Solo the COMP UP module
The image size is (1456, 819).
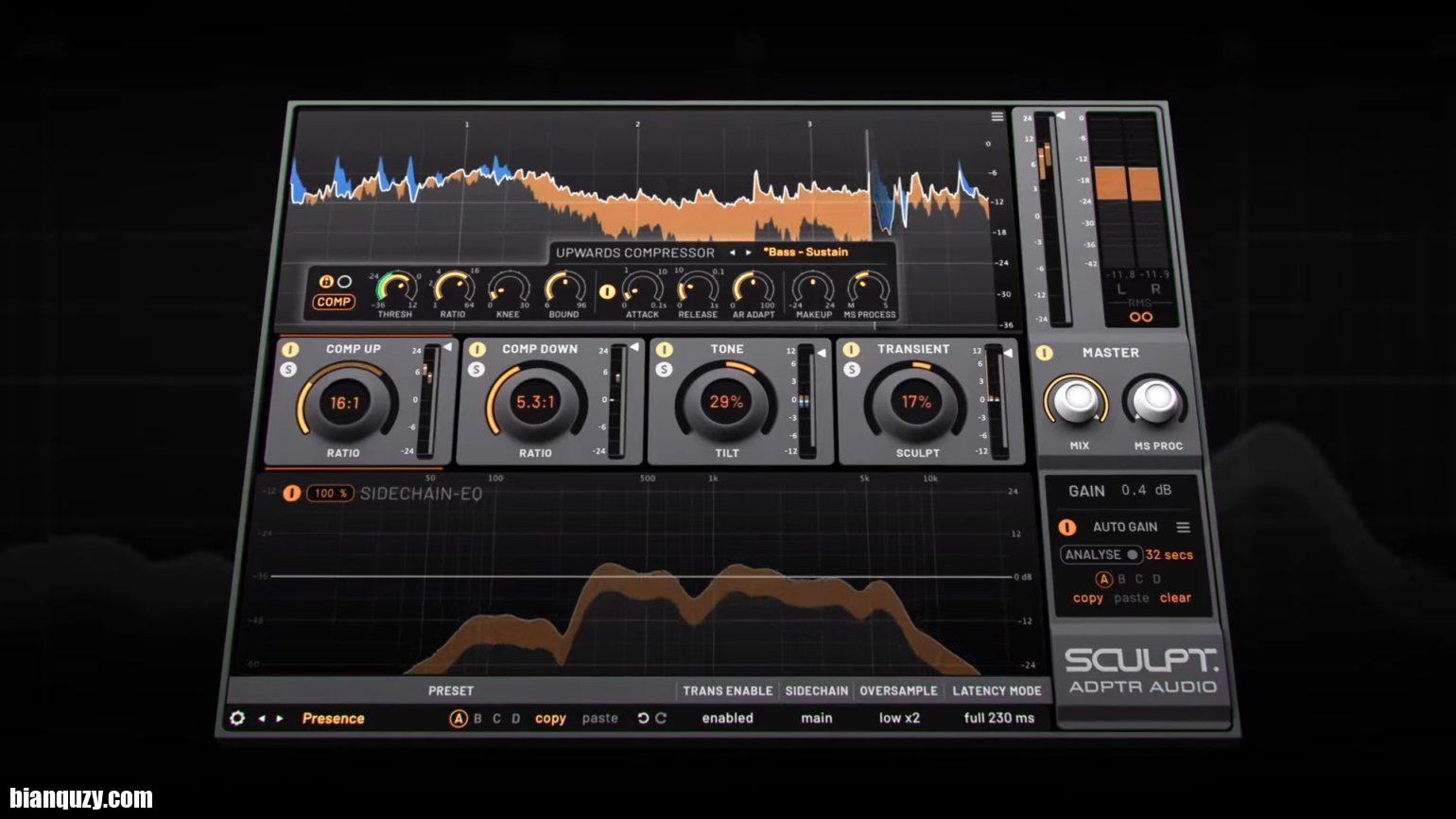tap(288, 370)
